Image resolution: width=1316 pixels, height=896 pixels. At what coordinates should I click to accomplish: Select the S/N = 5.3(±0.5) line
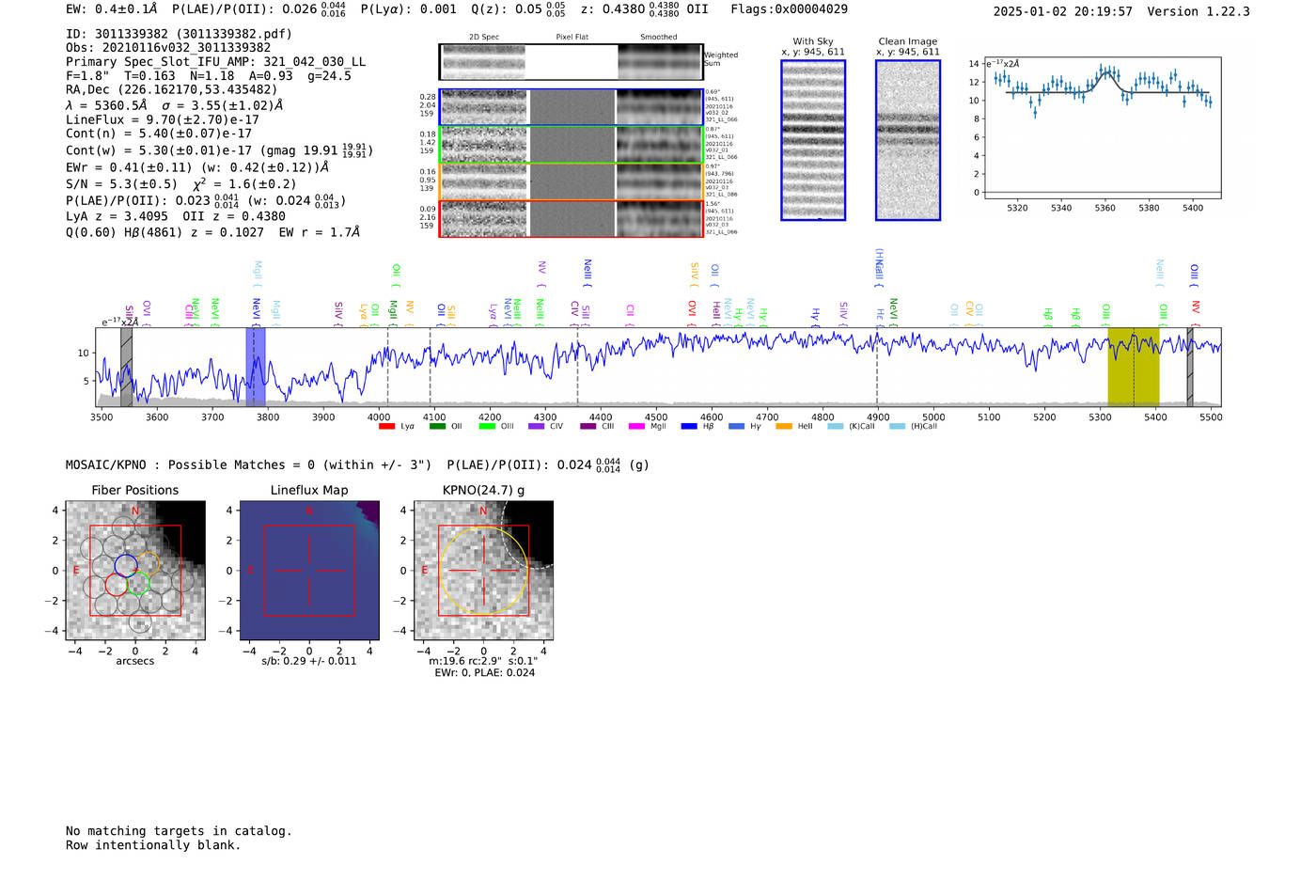click(180, 184)
